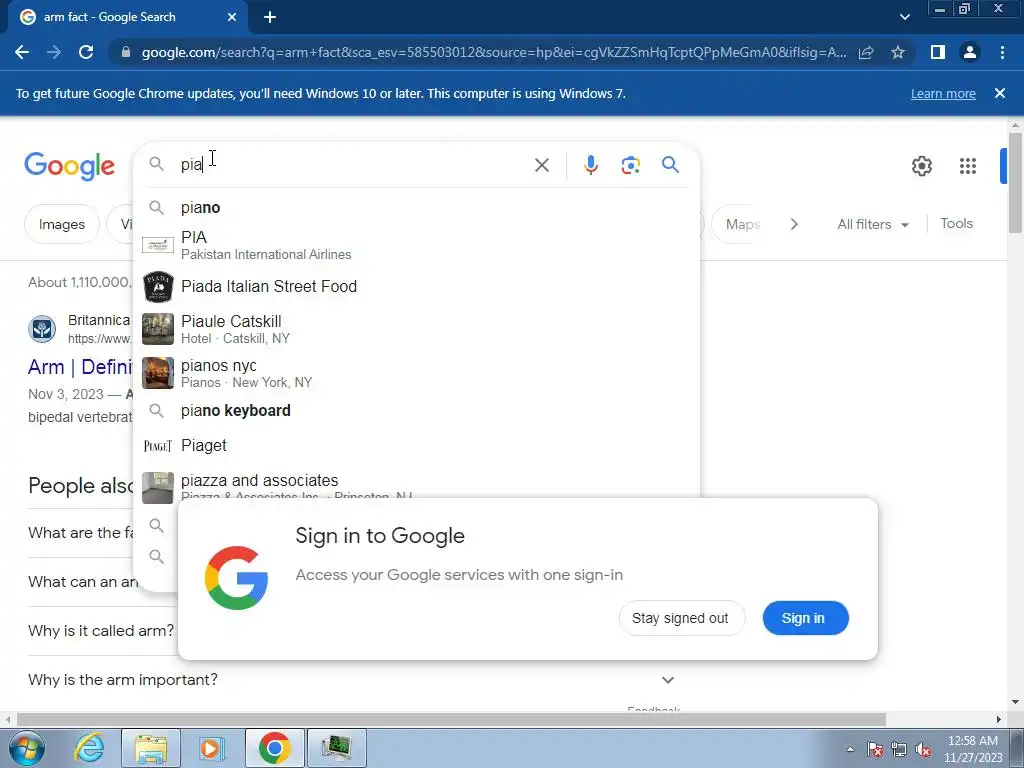
Task: Click the network tray icon
Action: click(899, 750)
